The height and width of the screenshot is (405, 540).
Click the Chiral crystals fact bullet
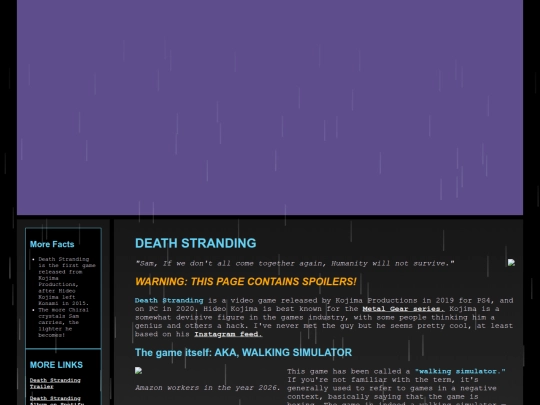[x=64, y=322]
